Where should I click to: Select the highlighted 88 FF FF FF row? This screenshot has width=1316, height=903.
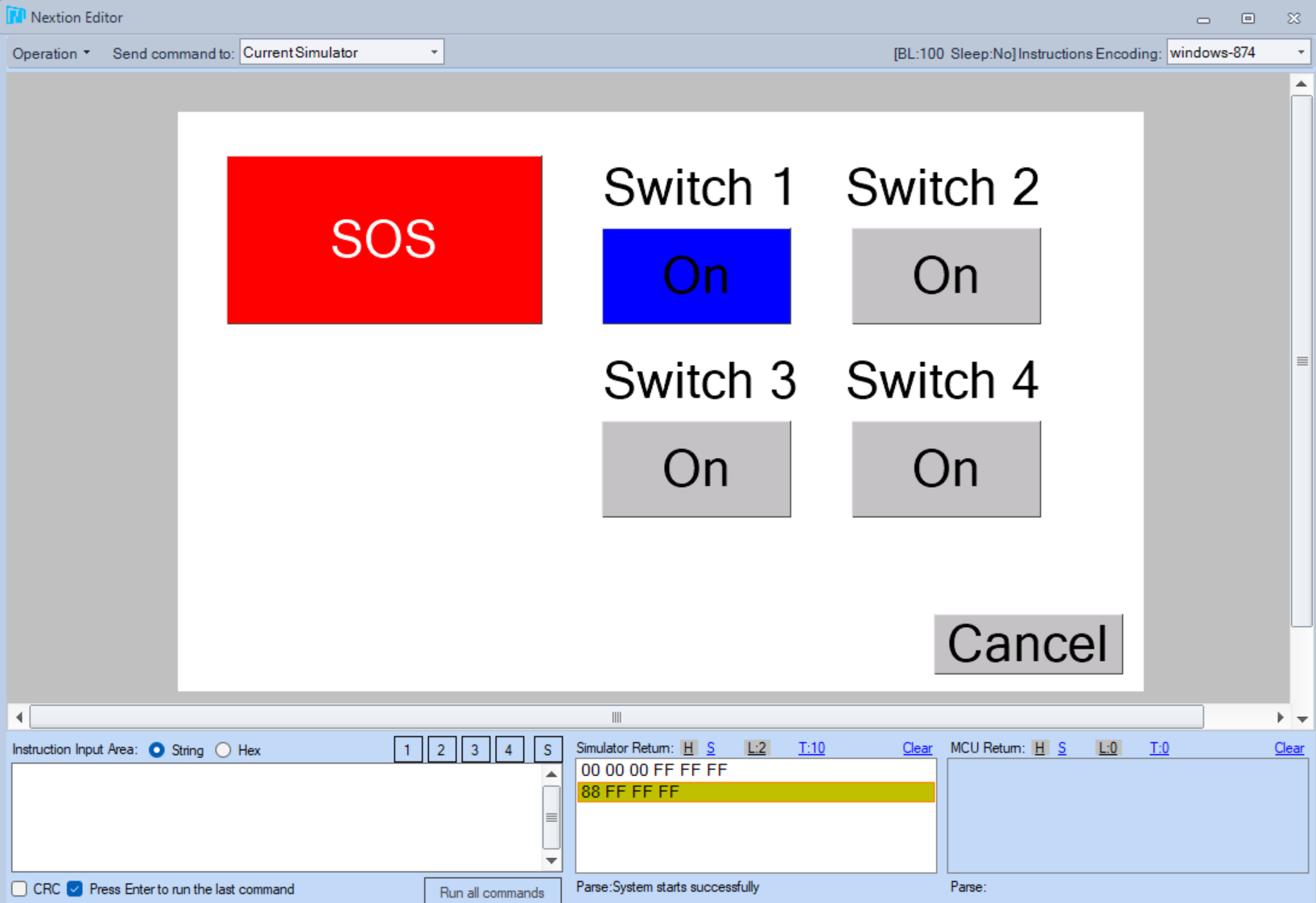(x=755, y=792)
